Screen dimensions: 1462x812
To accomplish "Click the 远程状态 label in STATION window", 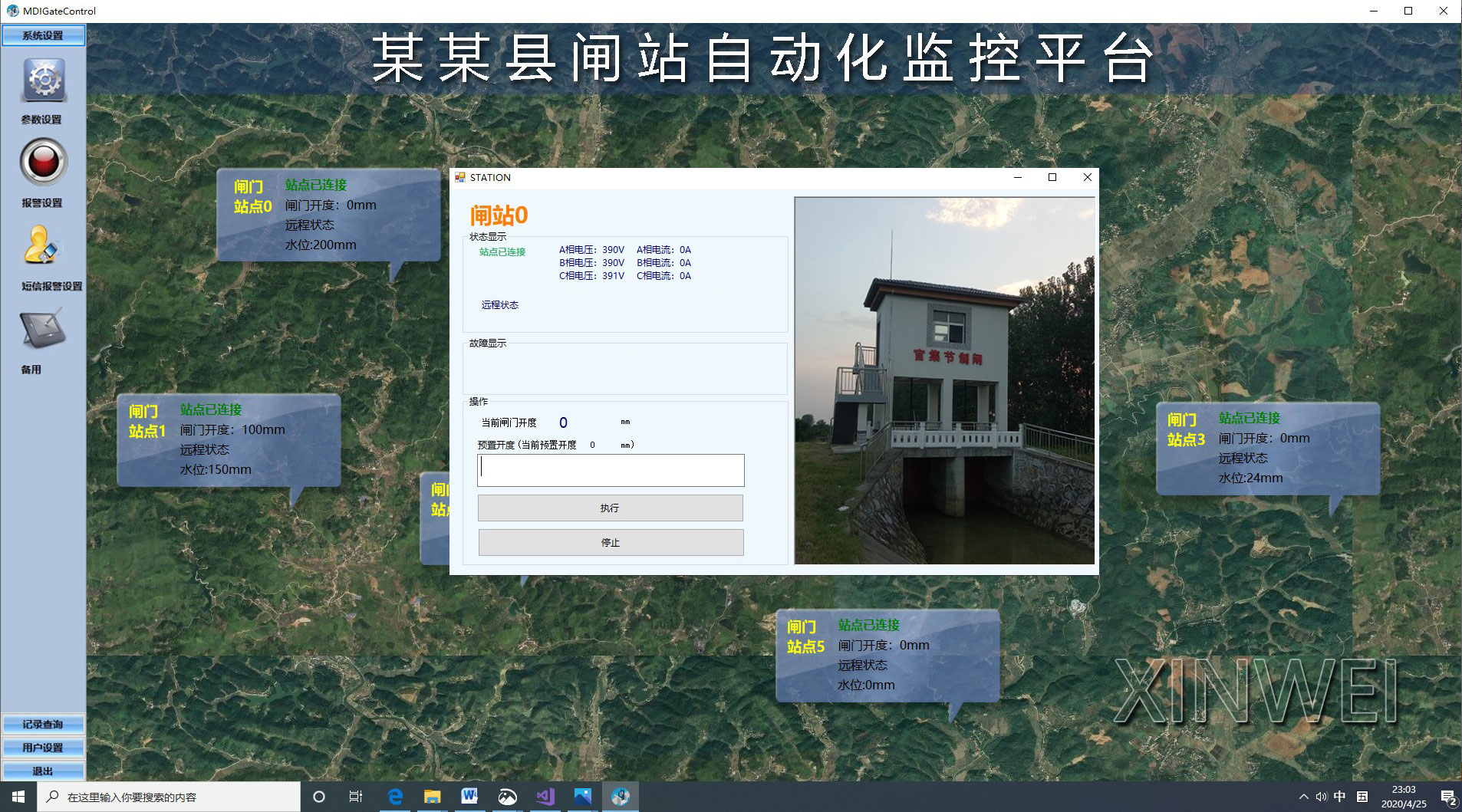I will [x=500, y=305].
